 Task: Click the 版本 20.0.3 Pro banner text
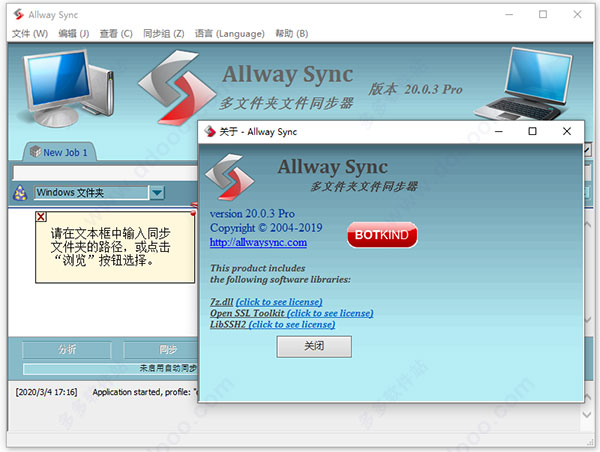[x=415, y=89]
